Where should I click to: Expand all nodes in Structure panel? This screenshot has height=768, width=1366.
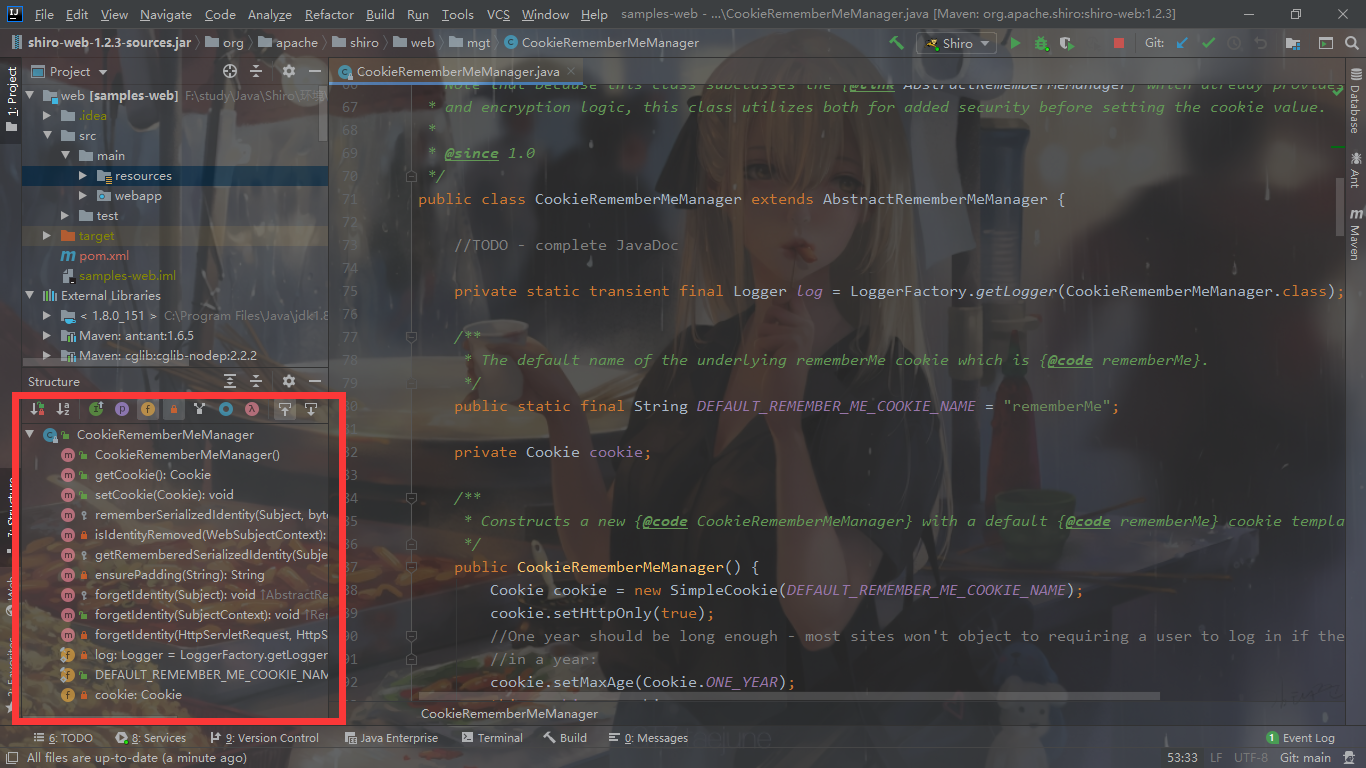(x=230, y=381)
